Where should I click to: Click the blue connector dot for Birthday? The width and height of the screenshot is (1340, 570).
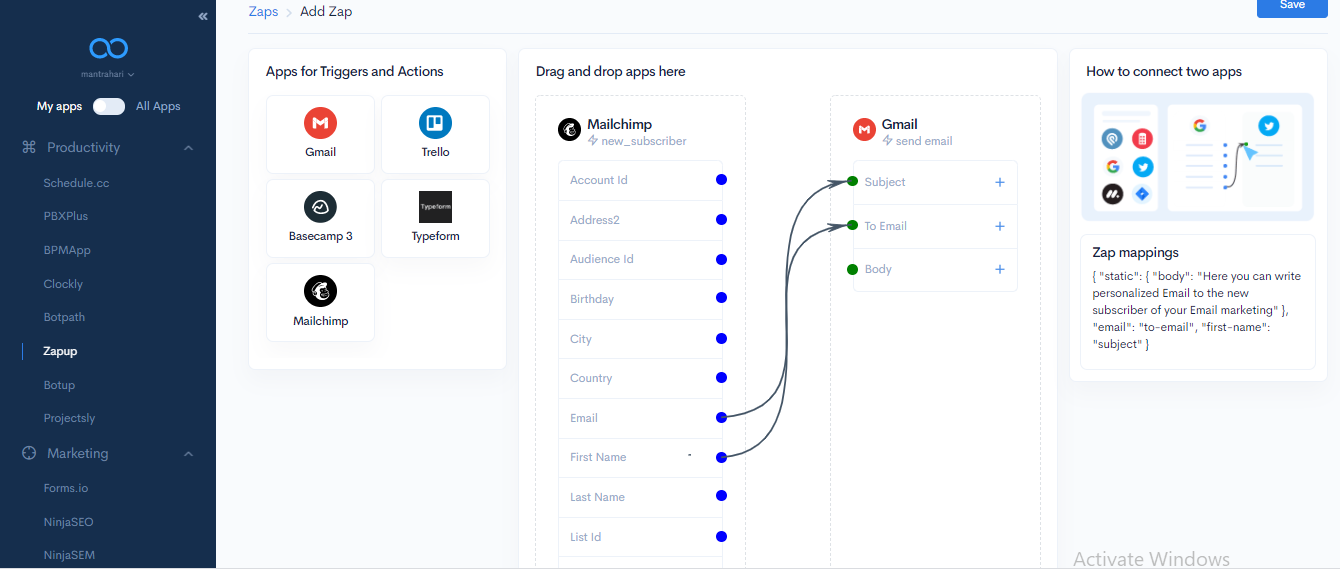click(x=721, y=298)
